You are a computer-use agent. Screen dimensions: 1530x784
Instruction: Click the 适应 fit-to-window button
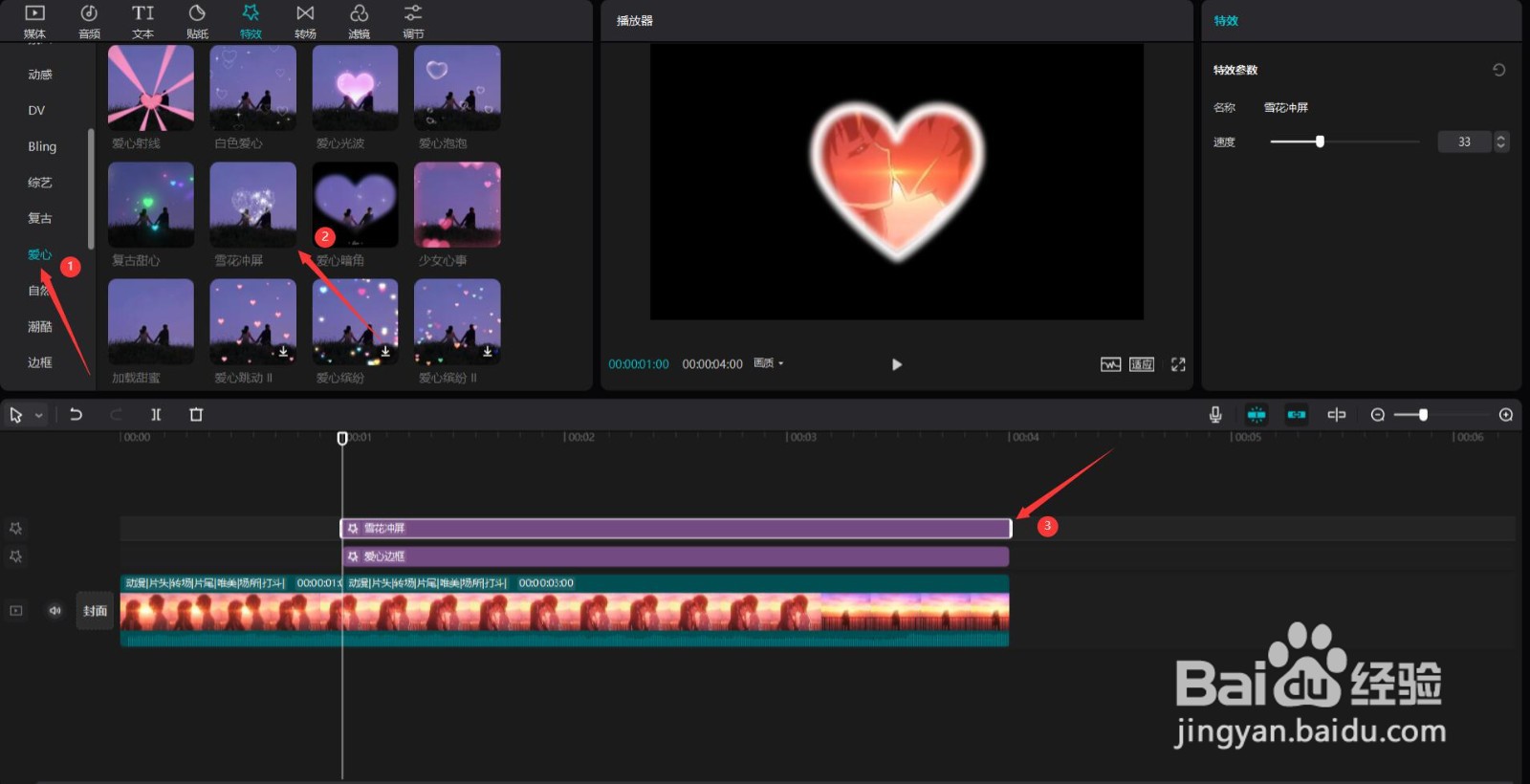[1142, 364]
